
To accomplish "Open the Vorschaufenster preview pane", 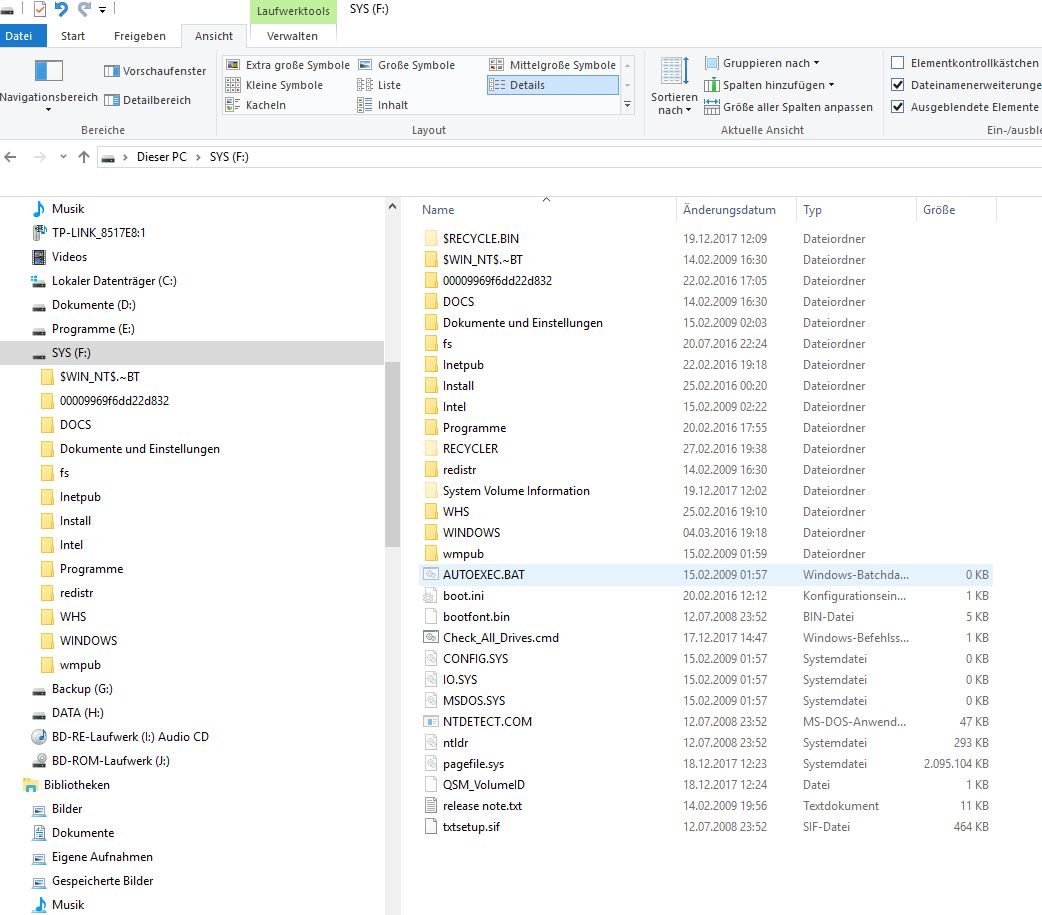I will tap(155, 71).
